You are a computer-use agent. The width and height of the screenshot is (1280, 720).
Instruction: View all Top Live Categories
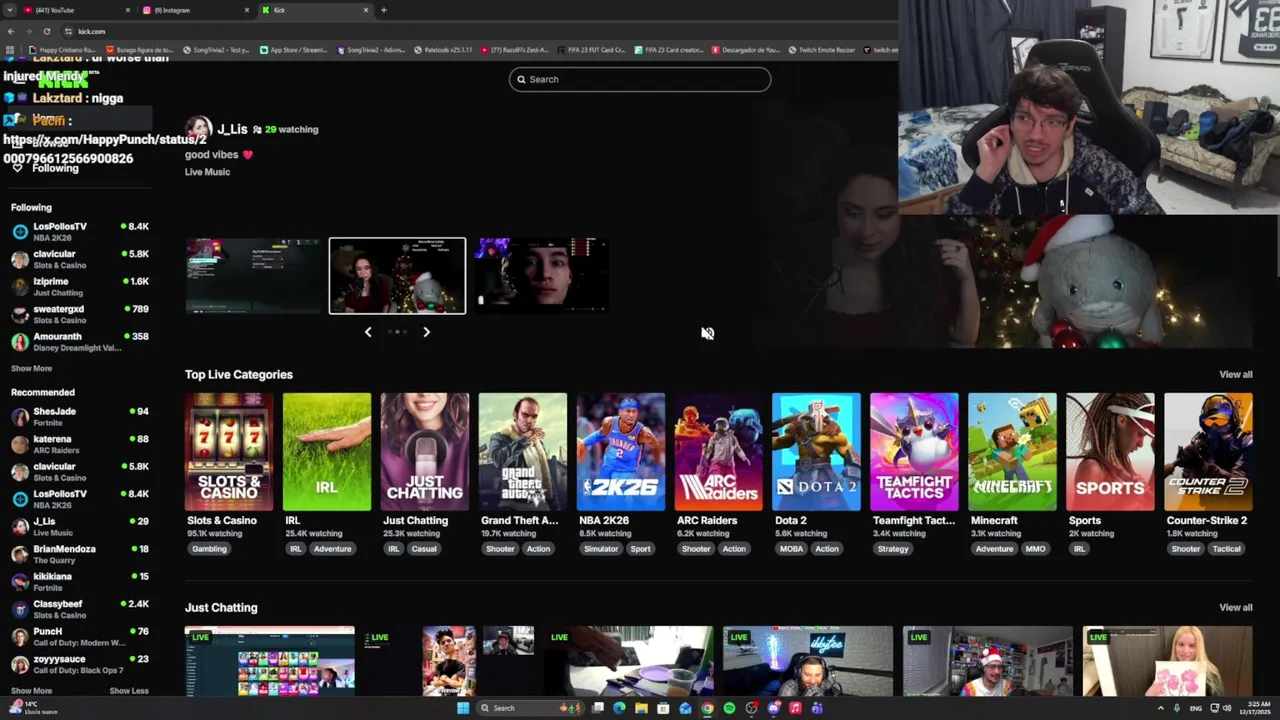1235,374
